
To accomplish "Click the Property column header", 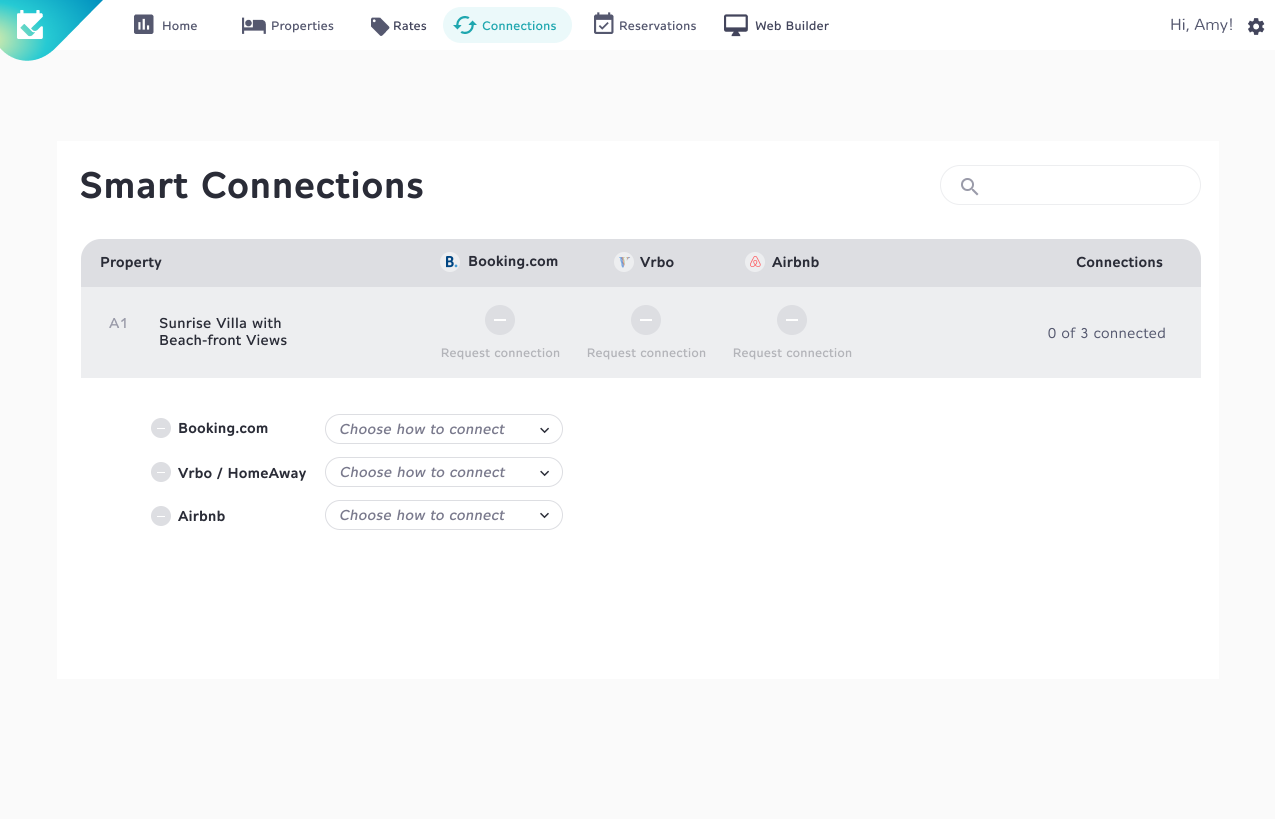I will tap(131, 262).
